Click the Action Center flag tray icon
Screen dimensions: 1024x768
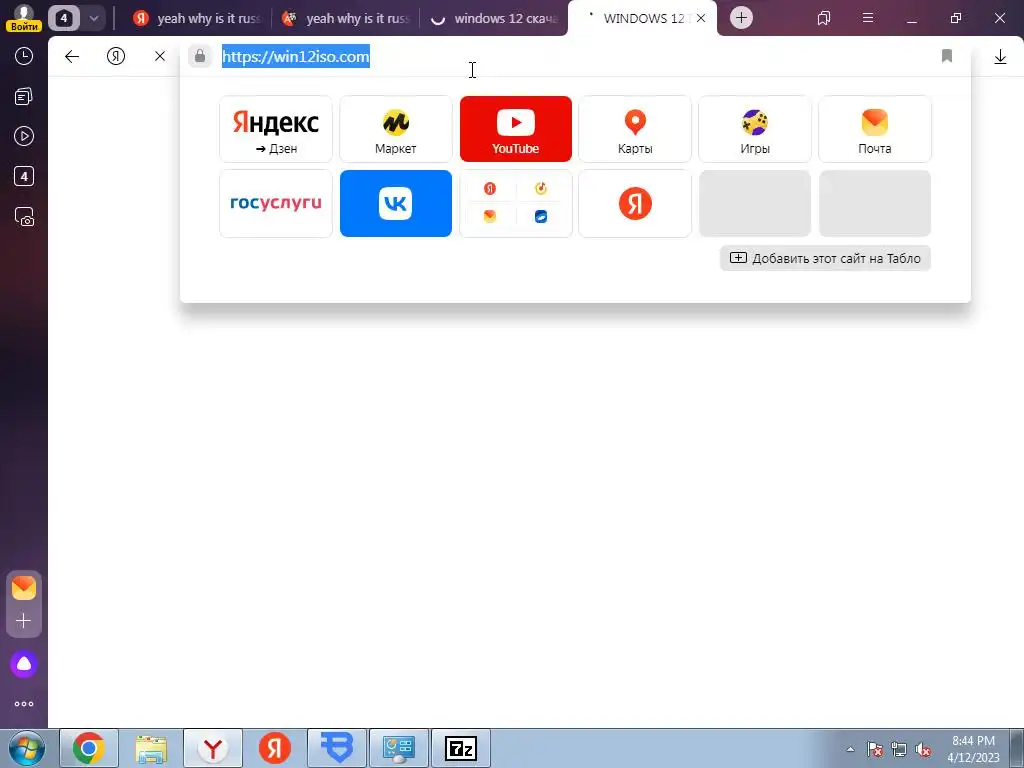click(x=874, y=750)
